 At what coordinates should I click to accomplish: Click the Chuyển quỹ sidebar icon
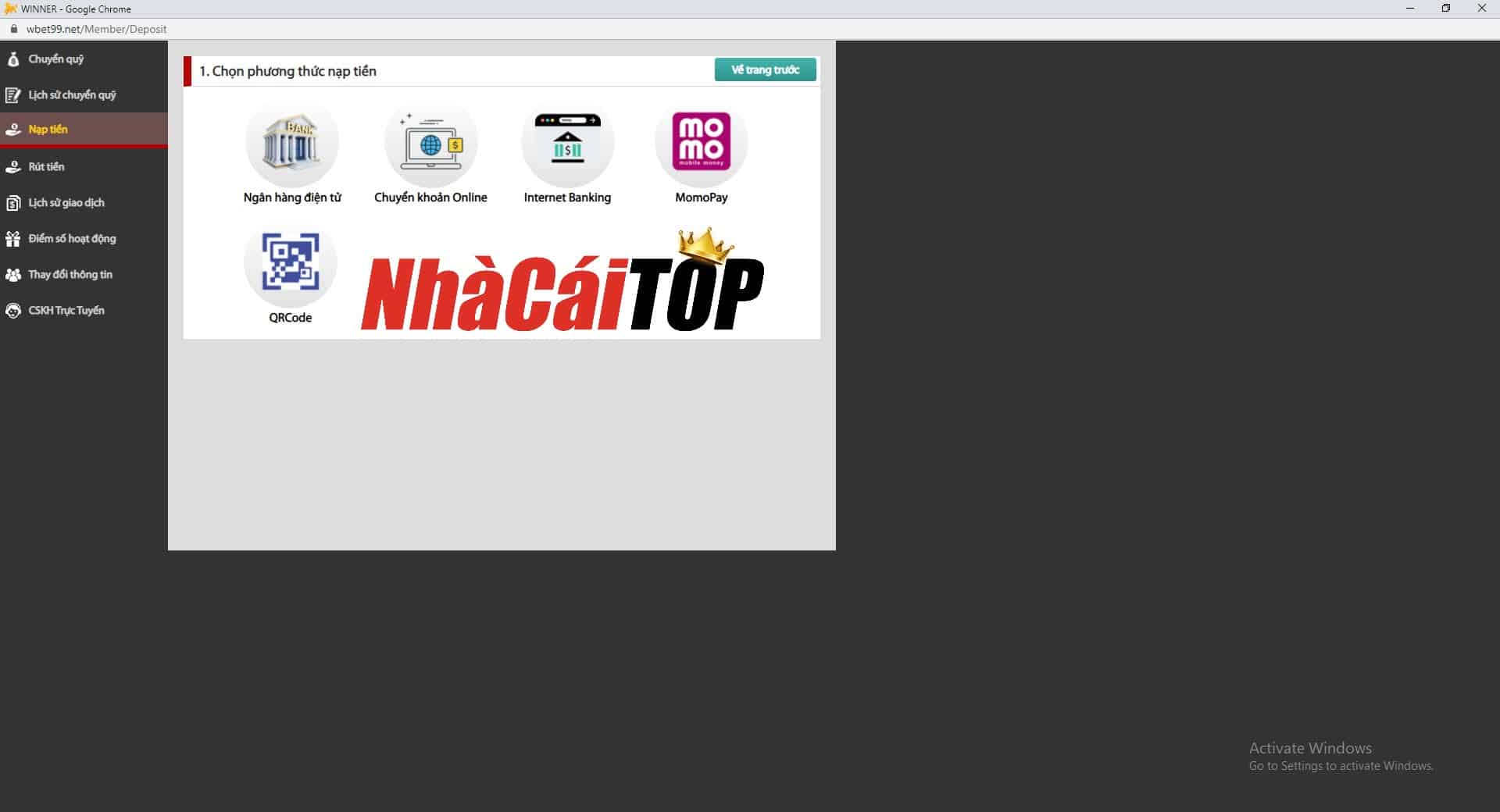(x=13, y=59)
